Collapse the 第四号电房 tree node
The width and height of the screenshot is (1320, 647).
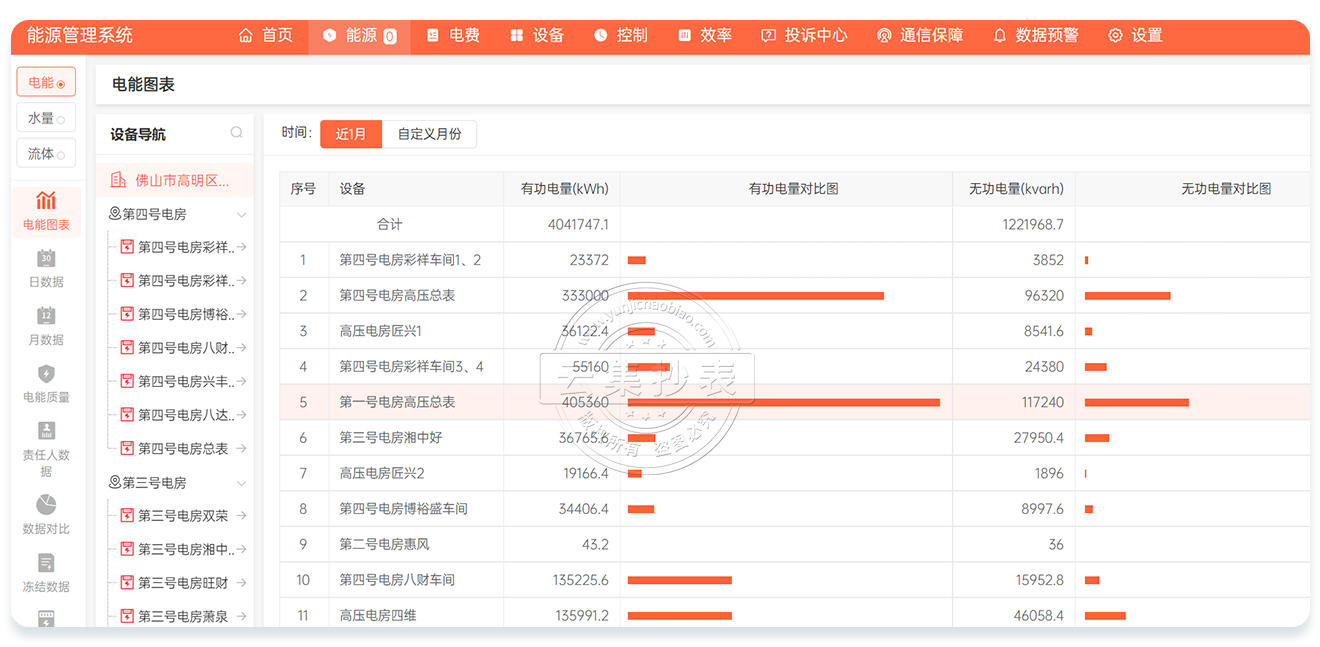tap(241, 215)
